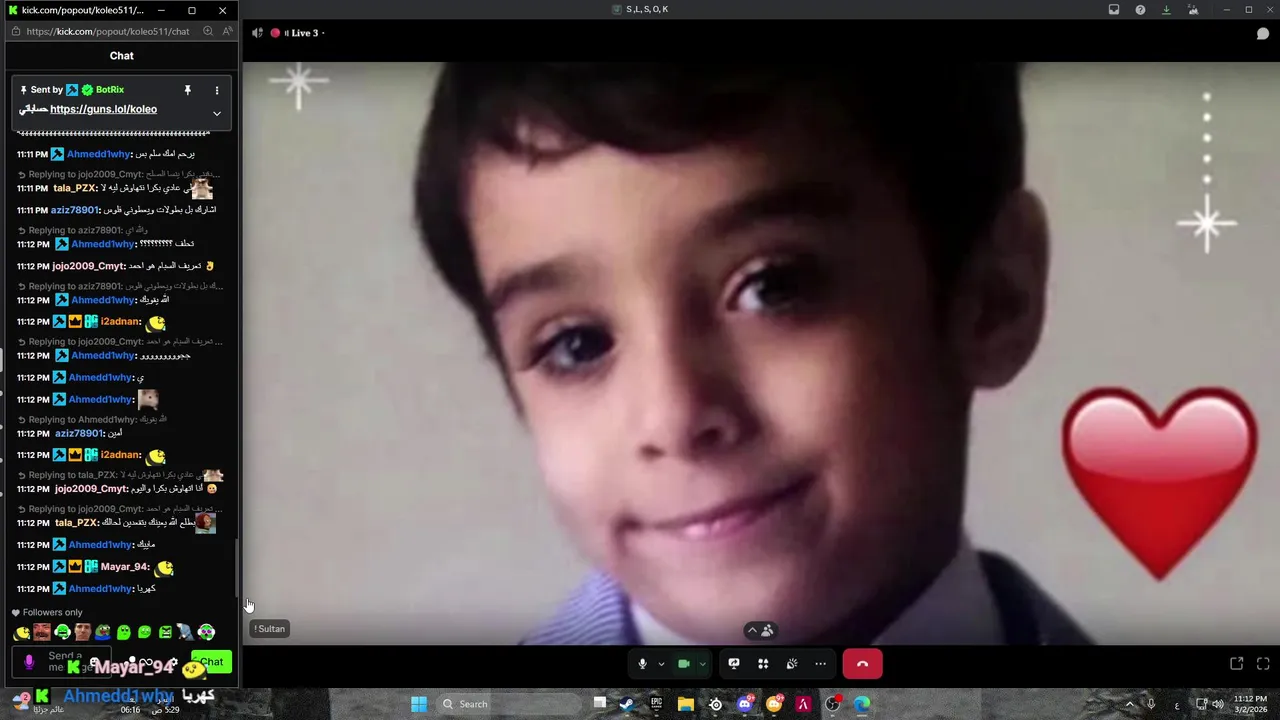Click the Kick popout address bar
This screenshot has height=720, width=1280.
108,31
